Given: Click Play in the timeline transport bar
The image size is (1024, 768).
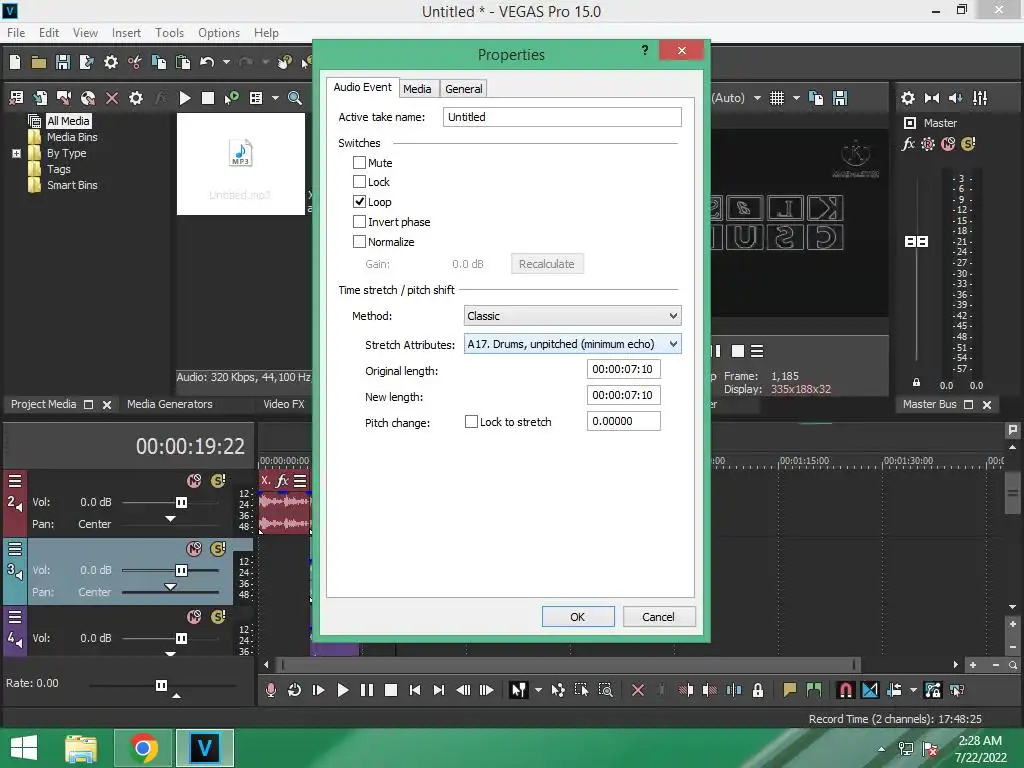Looking at the screenshot, I should [x=342, y=690].
